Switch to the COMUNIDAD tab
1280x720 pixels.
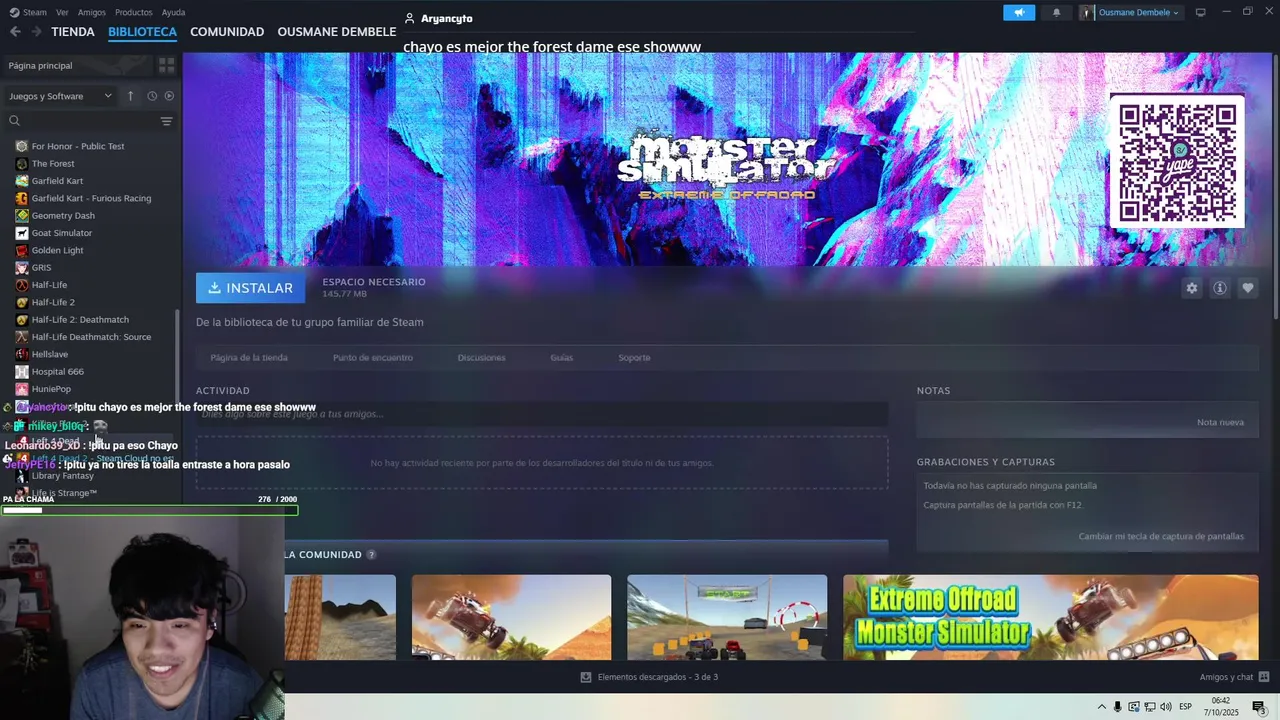[x=227, y=32]
